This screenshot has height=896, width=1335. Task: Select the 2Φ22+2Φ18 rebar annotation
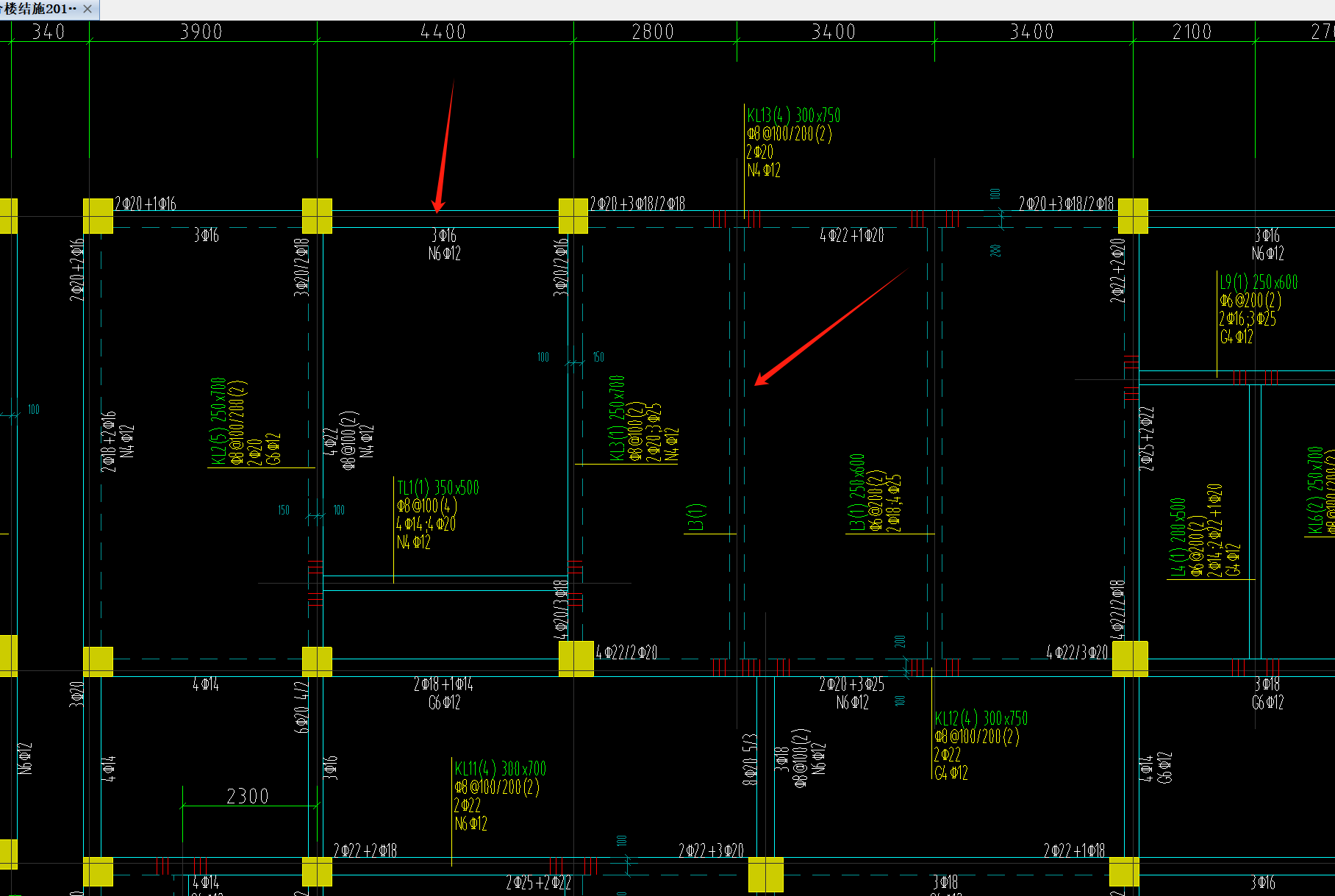coord(365,850)
